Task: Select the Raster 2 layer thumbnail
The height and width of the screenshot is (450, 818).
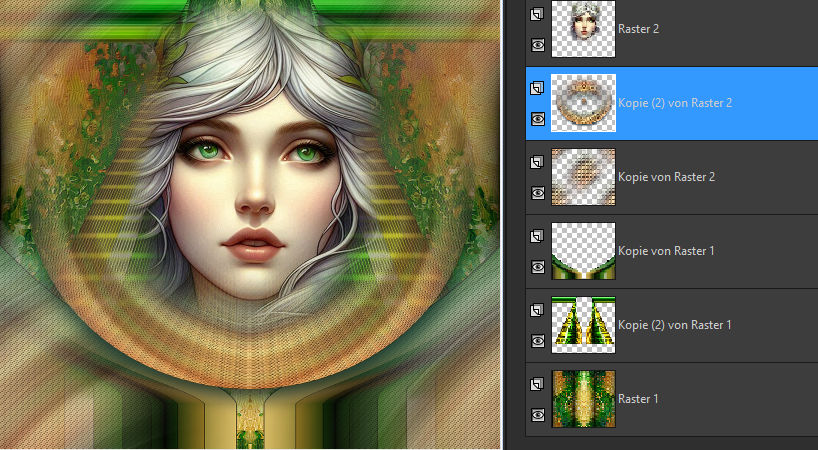Action: (x=583, y=29)
